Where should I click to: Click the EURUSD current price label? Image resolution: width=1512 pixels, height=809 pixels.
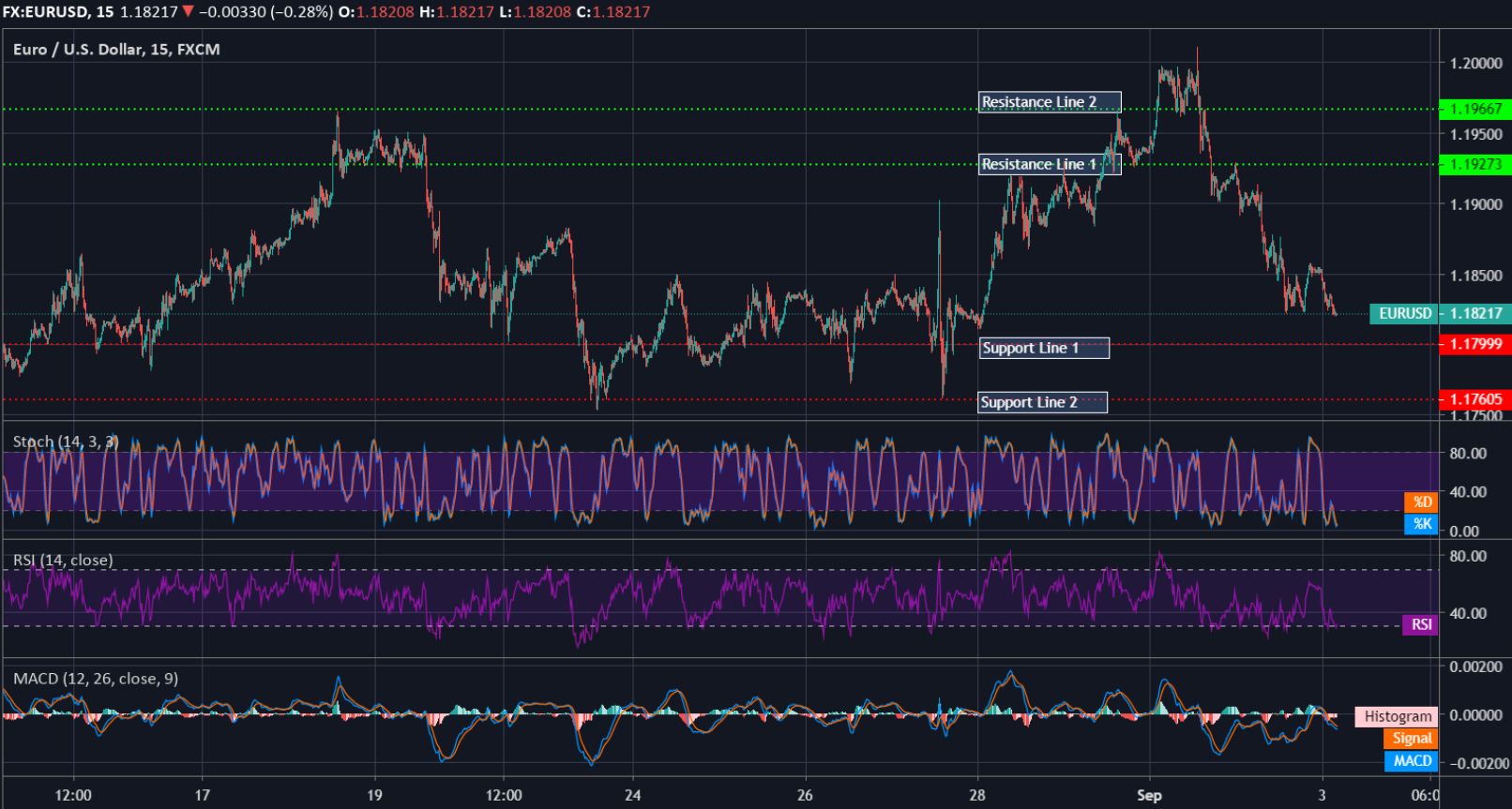point(1404,313)
